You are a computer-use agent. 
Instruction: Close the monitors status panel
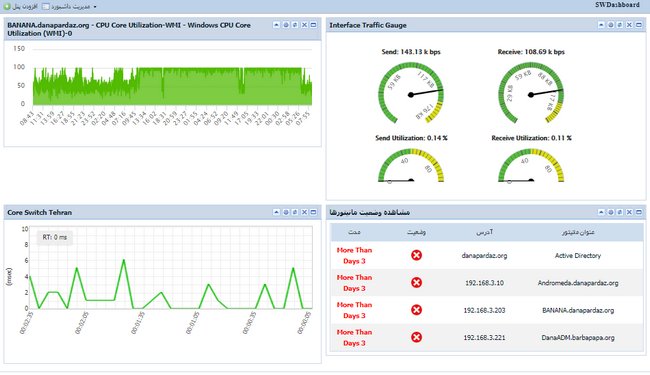click(629, 212)
